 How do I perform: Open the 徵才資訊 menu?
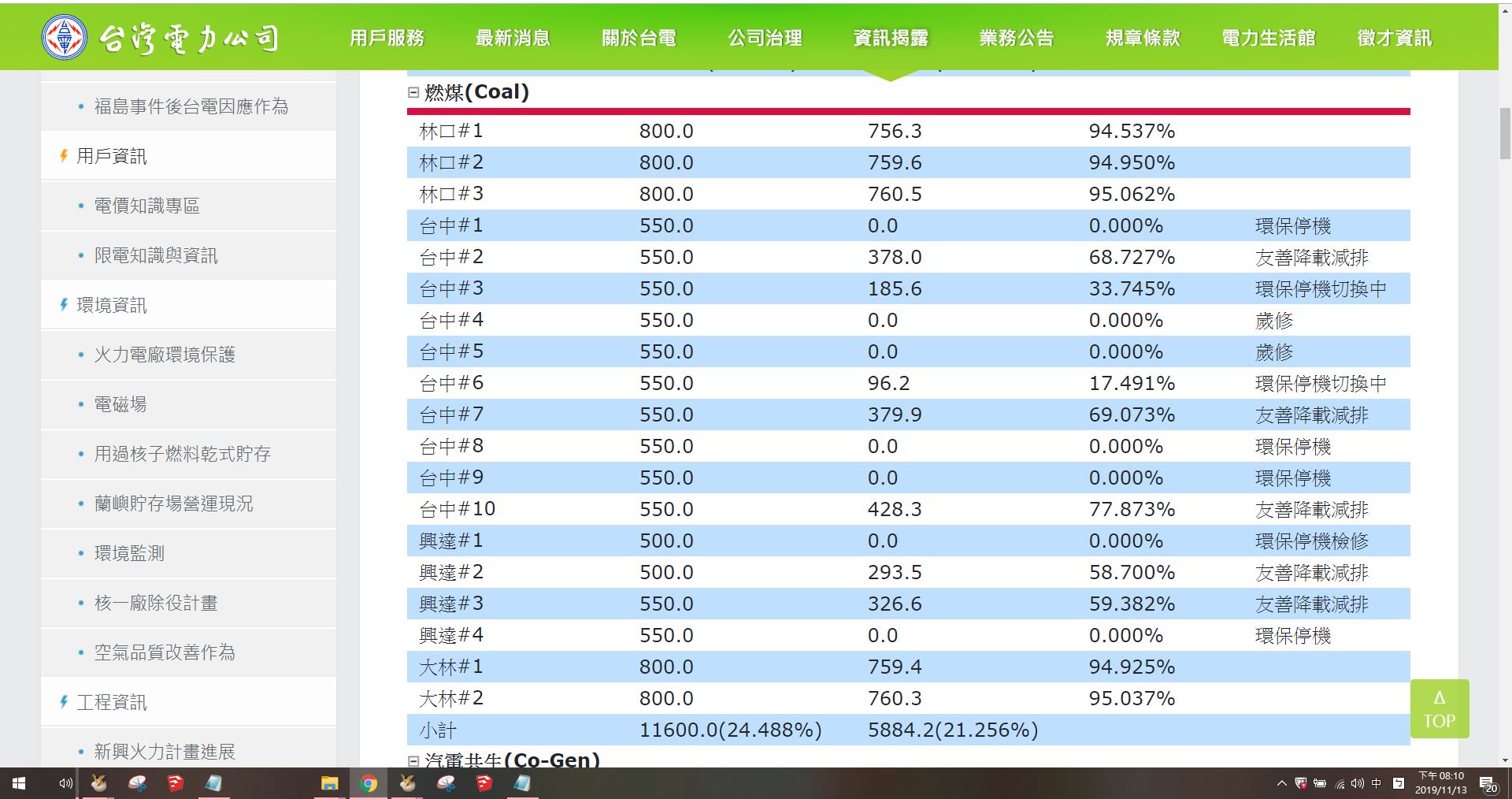point(1395,38)
